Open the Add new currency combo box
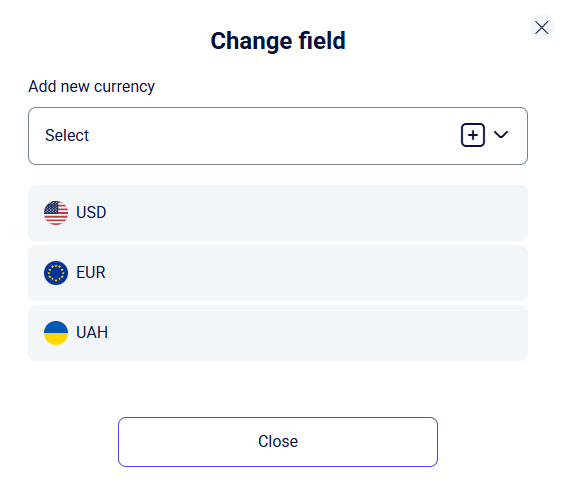This screenshot has width=565, height=485. [278, 136]
